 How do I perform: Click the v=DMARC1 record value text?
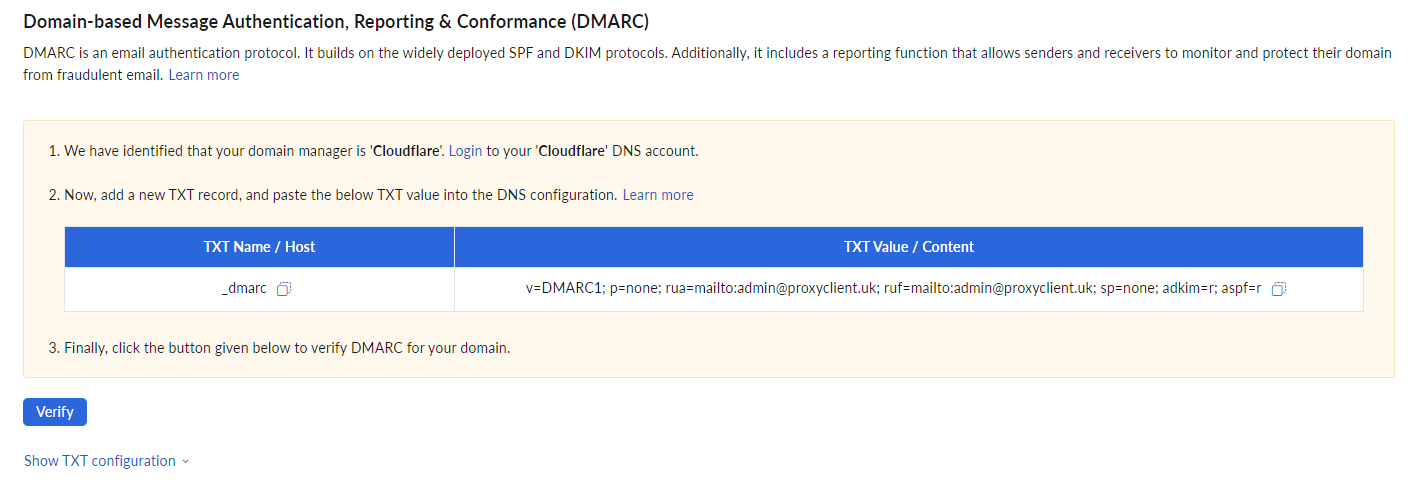pos(893,289)
